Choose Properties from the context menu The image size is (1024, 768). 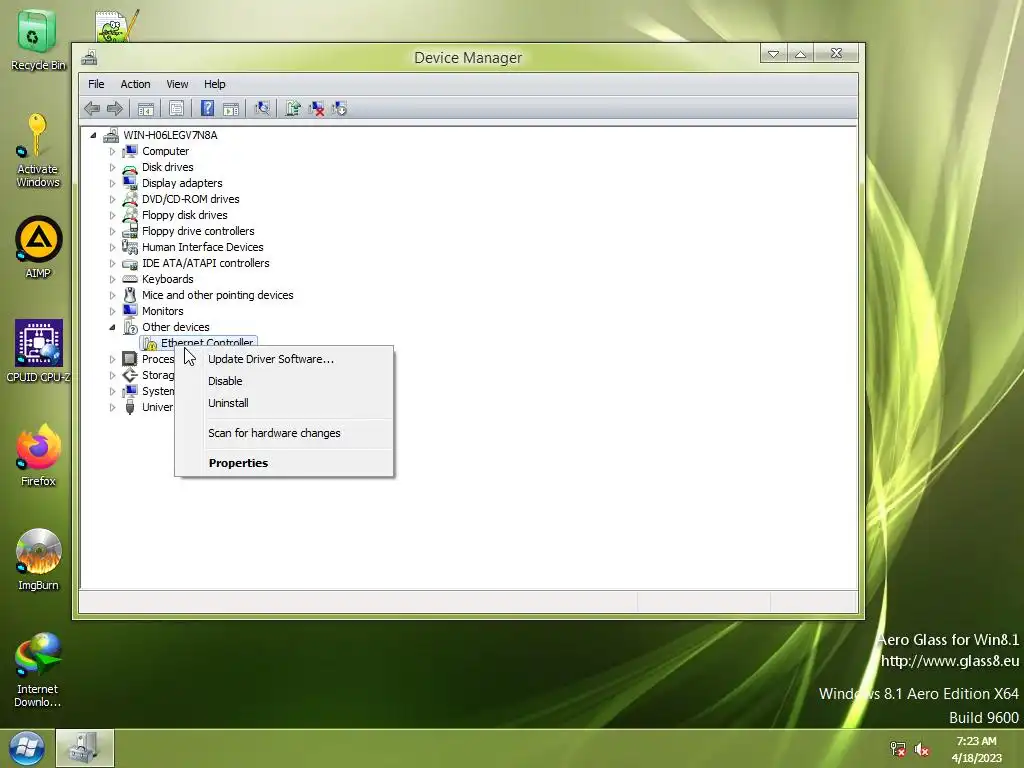(x=284, y=463)
